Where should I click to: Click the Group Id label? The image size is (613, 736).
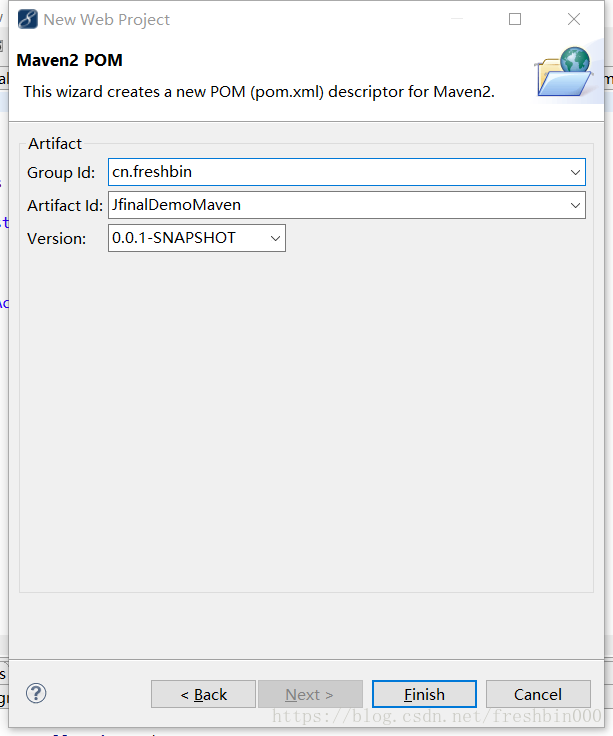61,173
